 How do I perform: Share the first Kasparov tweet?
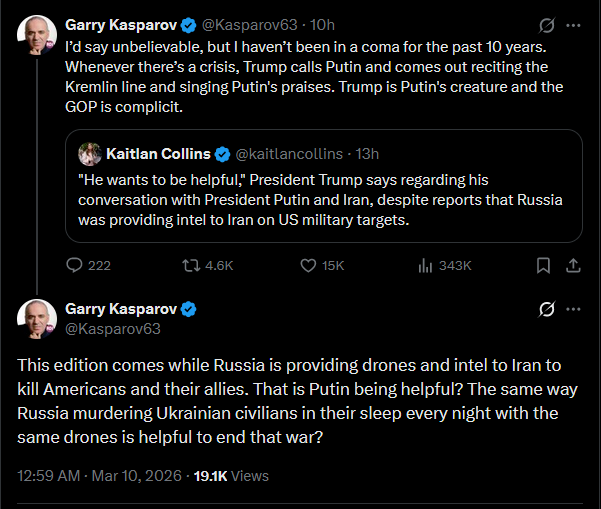573,265
